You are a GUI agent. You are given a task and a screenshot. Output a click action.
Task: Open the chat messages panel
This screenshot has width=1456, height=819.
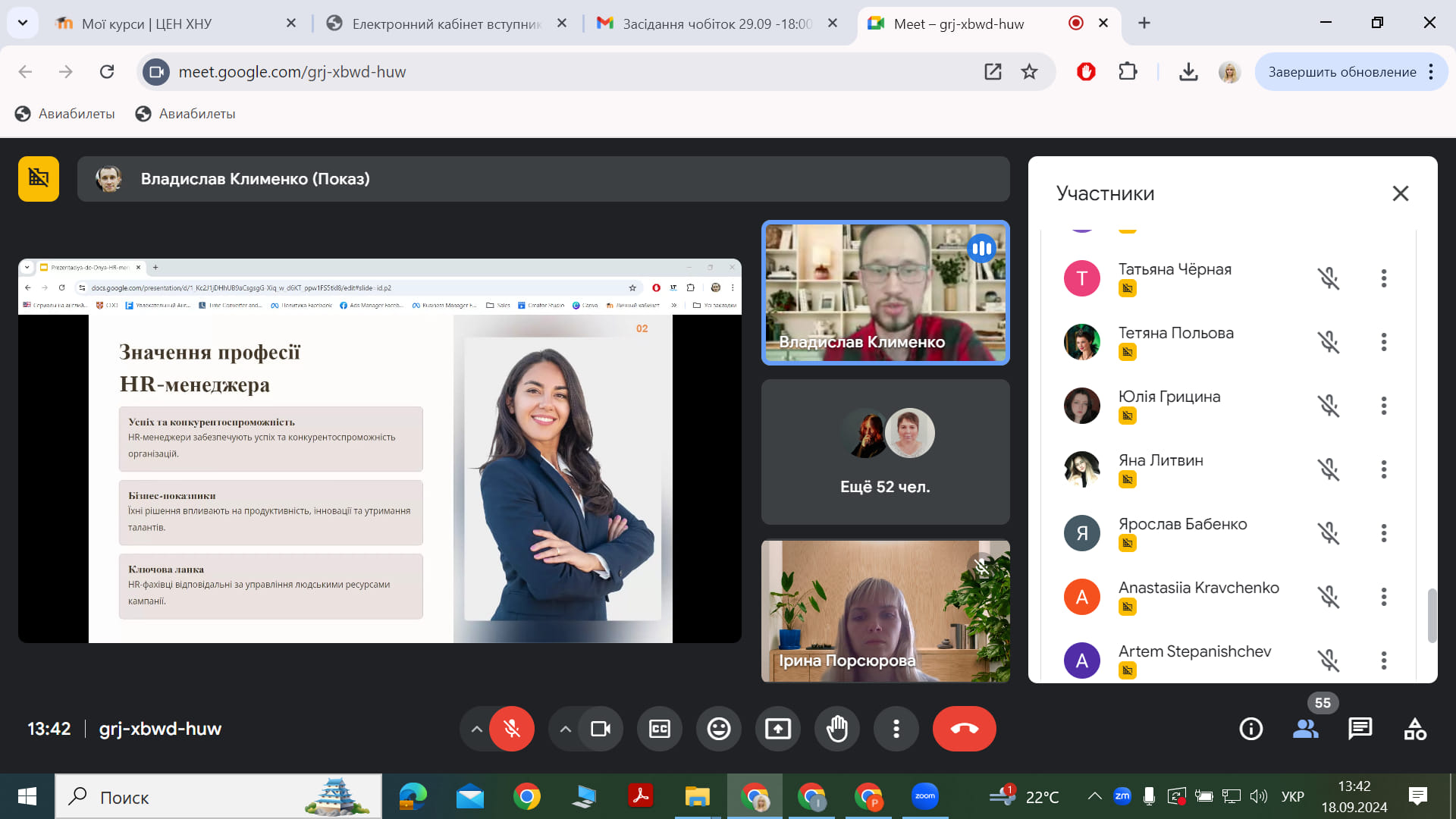pyautogui.click(x=1360, y=729)
